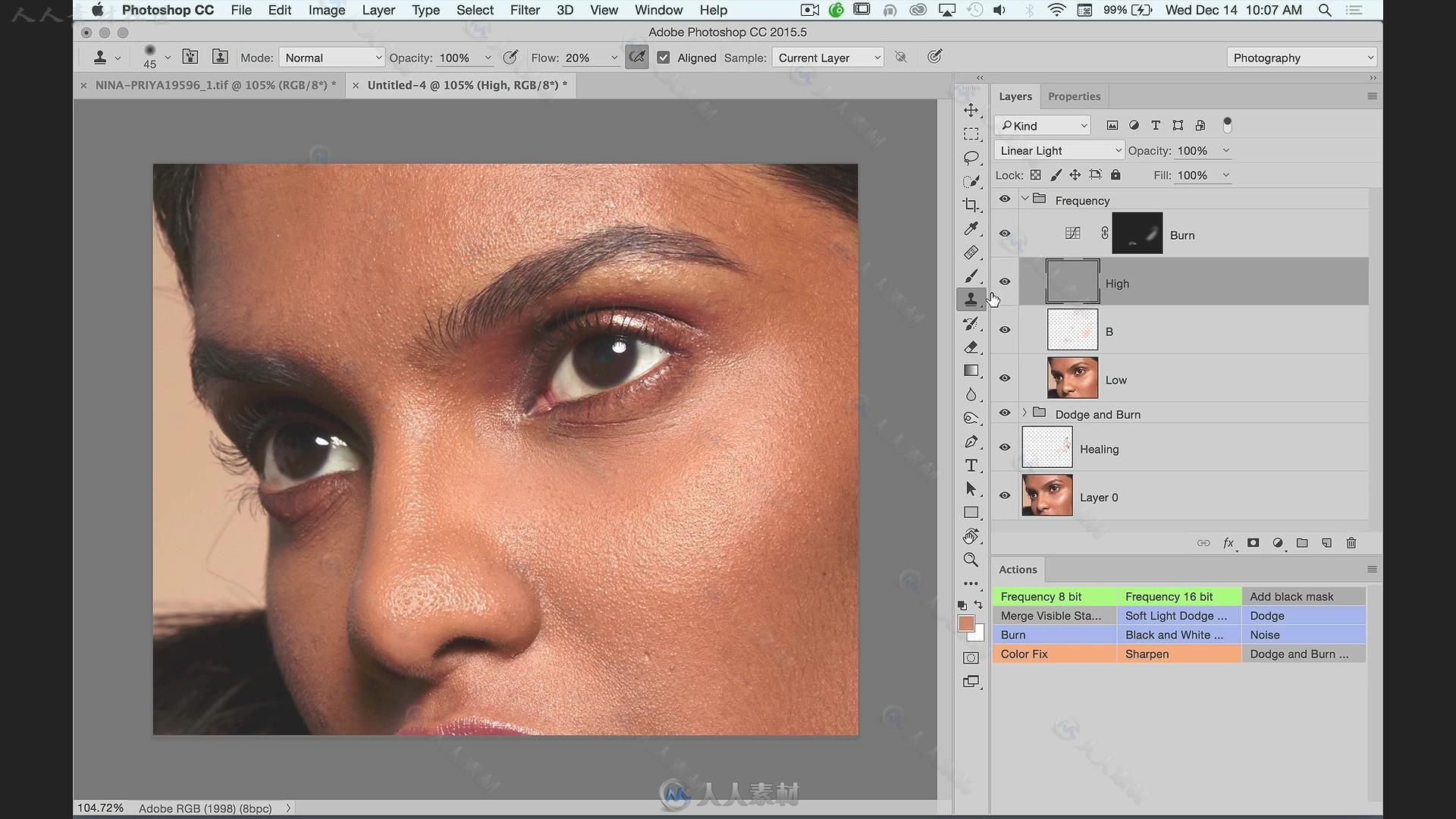Select the Clone Stamp tool
Image resolution: width=1456 pixels, height=819 pixels.
[x=970, y=299]
